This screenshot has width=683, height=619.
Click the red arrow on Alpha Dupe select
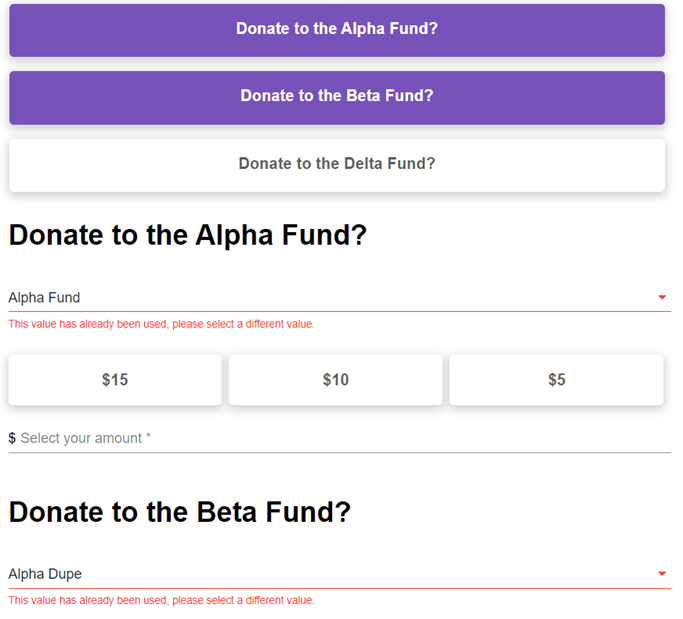662,574
